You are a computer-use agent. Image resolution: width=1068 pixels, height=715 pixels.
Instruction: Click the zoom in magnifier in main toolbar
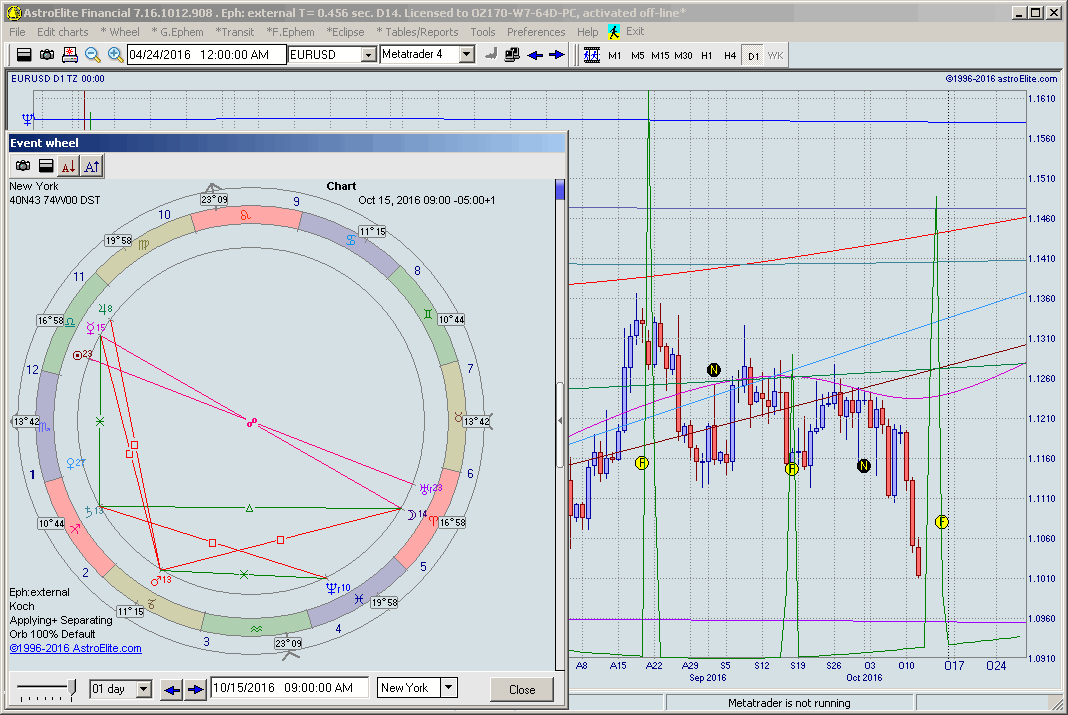coord(115,55)
